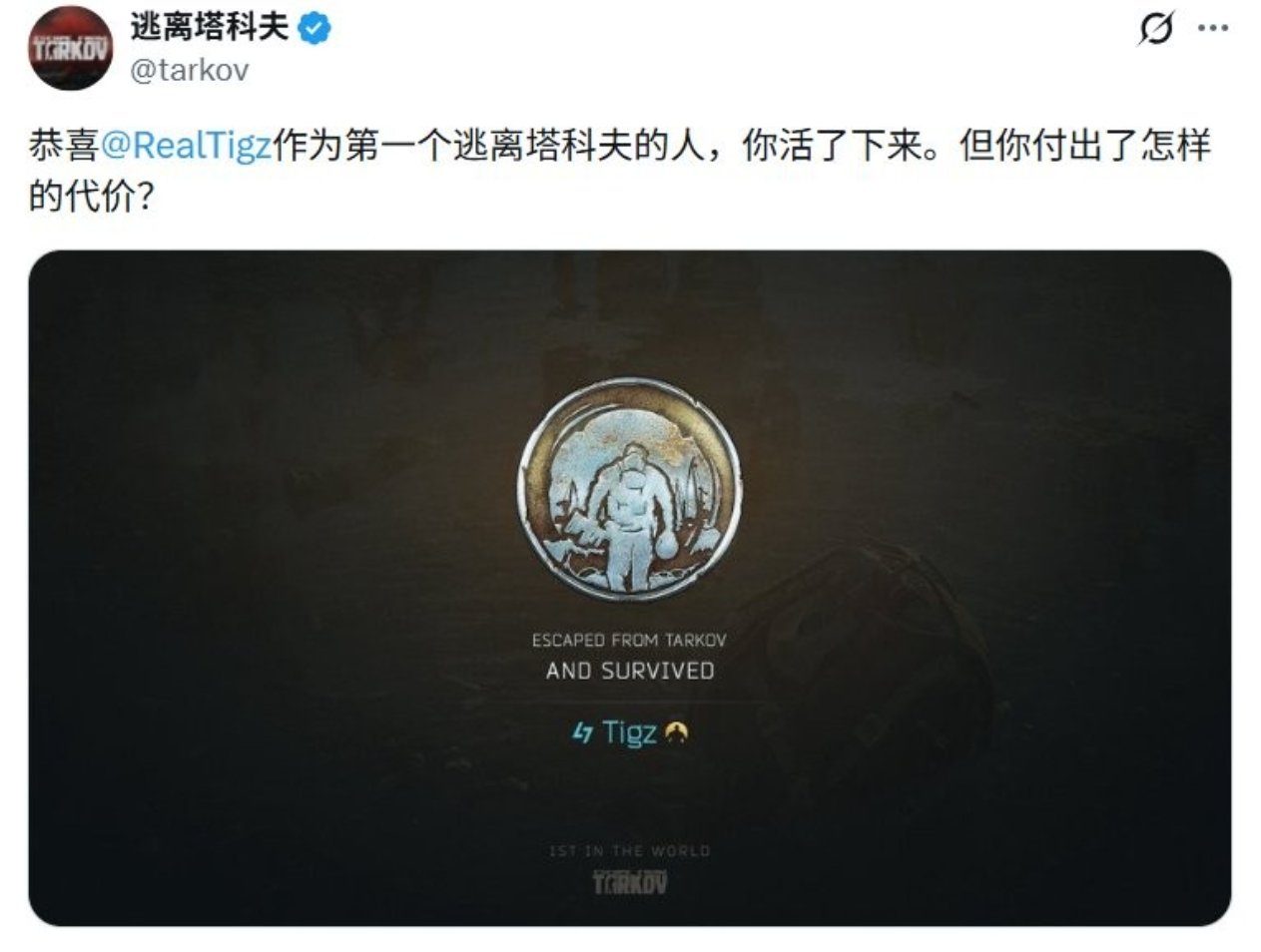This screenshot has height=952, width=1261.
Task: Open the @tarkov handle link
Action: click(190, 70)
